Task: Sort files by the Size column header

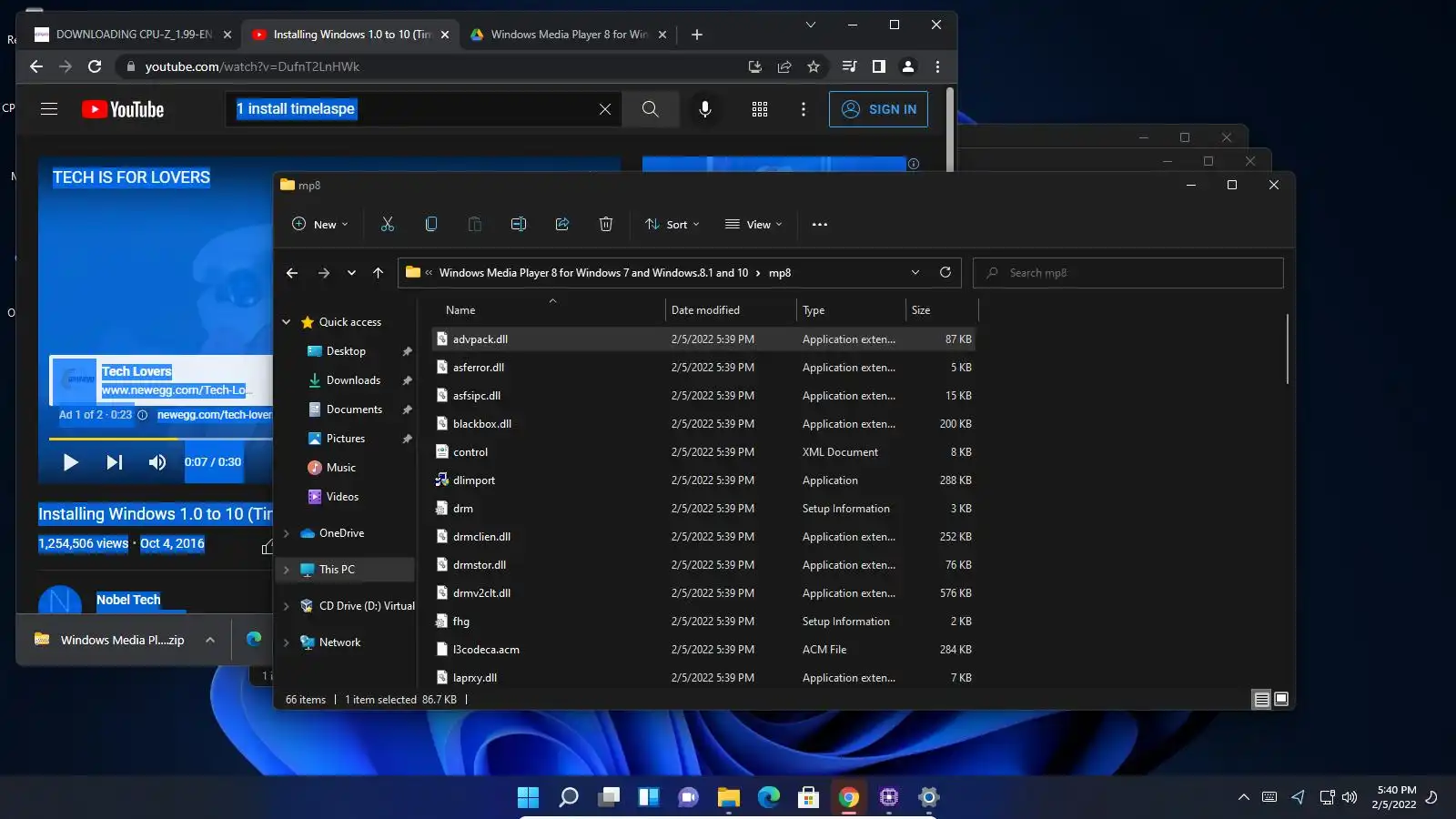Action: coord(941,310)
